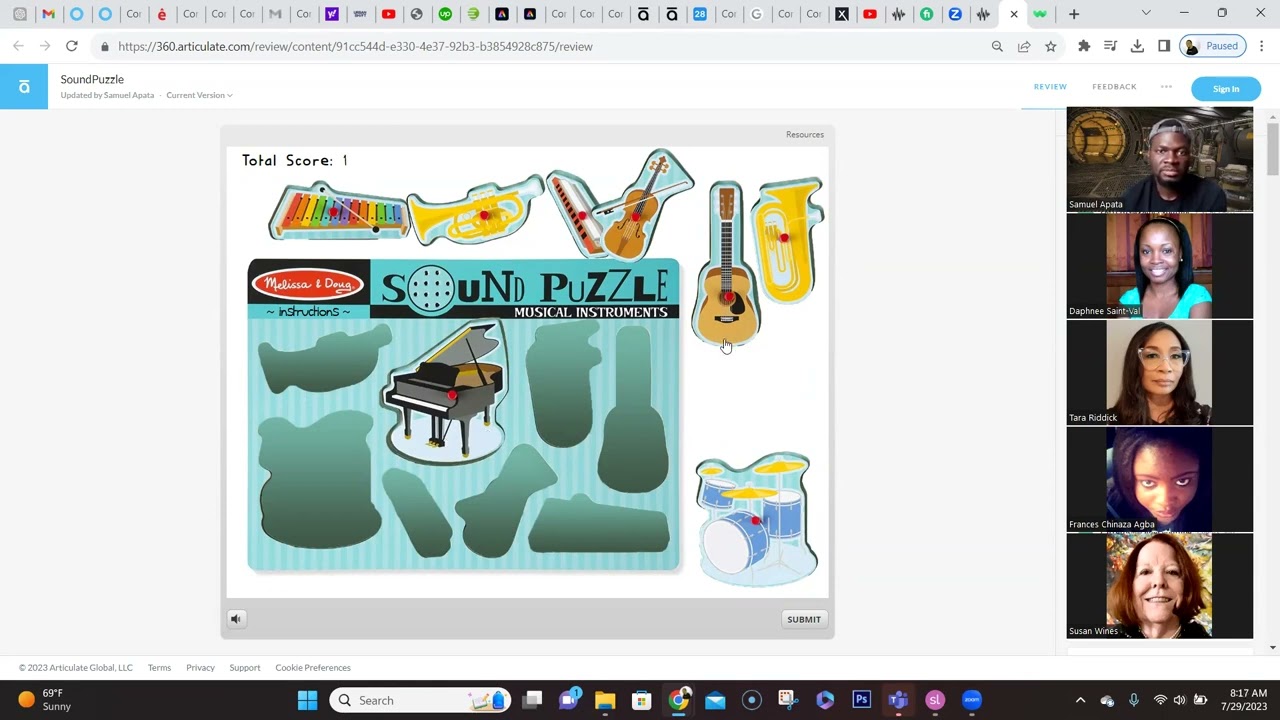Viewport: 1280px width, 720px height.
Task: Reload the page in Chrome
Action: click(x=72, y=46)
